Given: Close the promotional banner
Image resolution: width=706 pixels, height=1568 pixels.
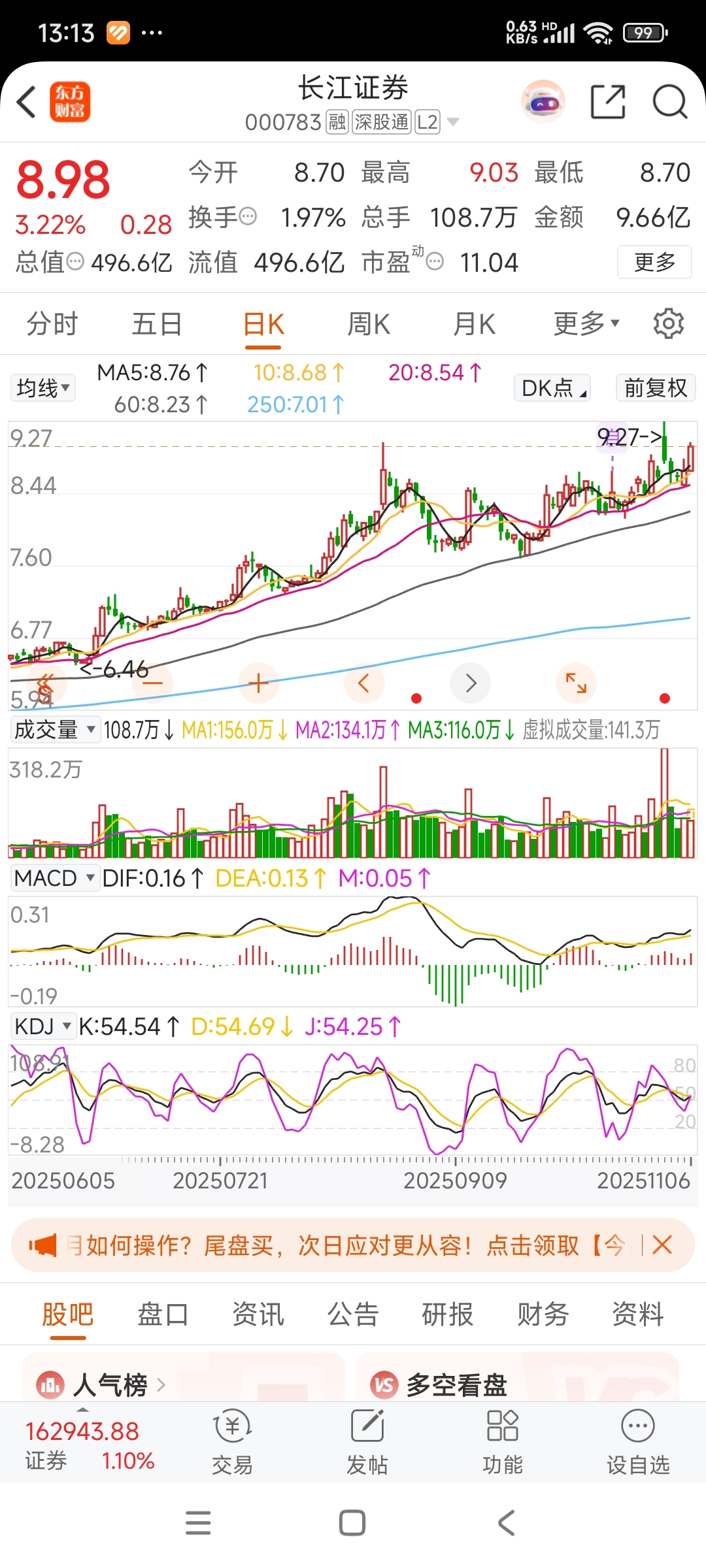Looking at the screenshot, I should (662, 1245).
